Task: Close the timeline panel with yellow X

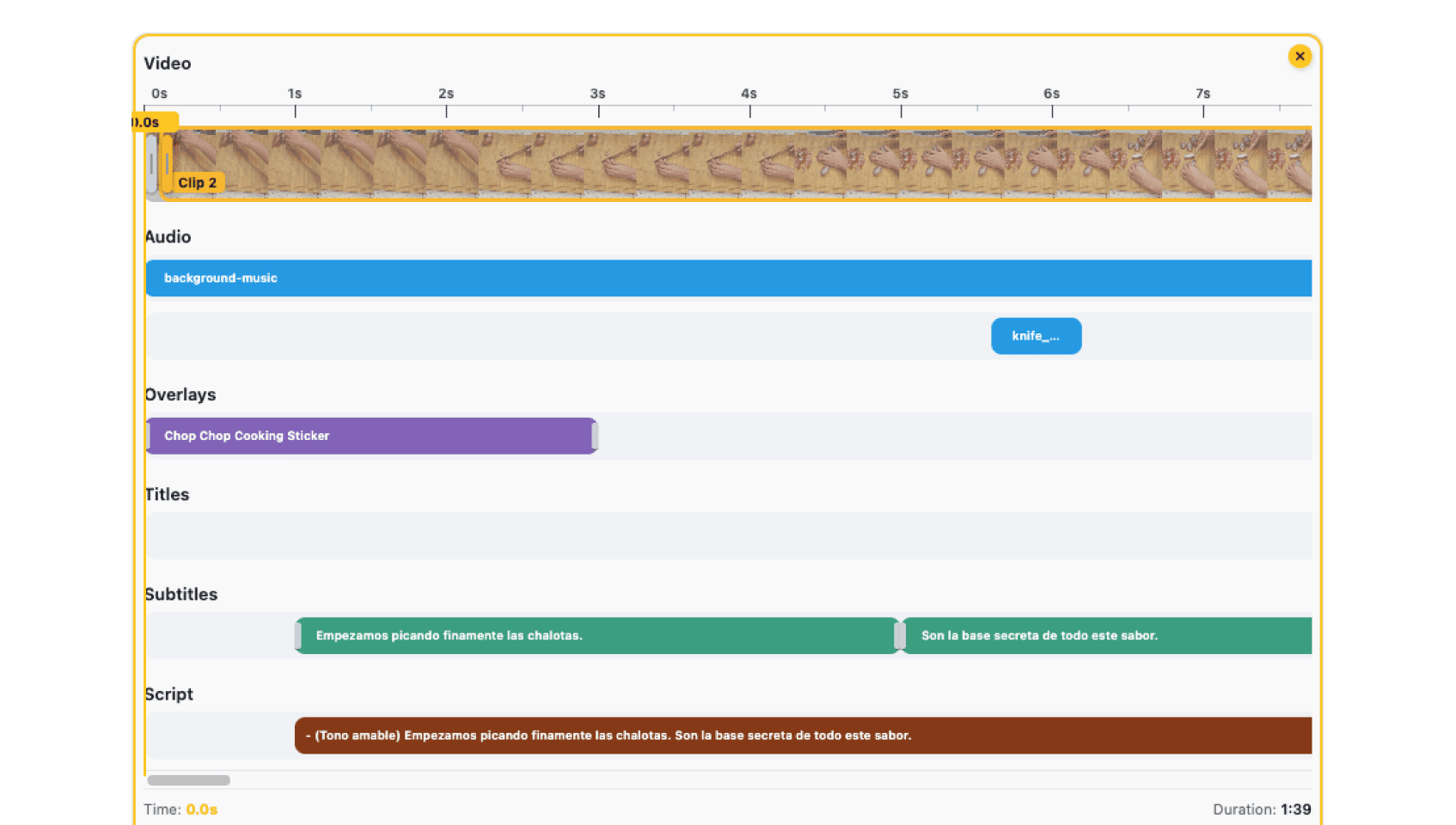Action: point(1299,57)
